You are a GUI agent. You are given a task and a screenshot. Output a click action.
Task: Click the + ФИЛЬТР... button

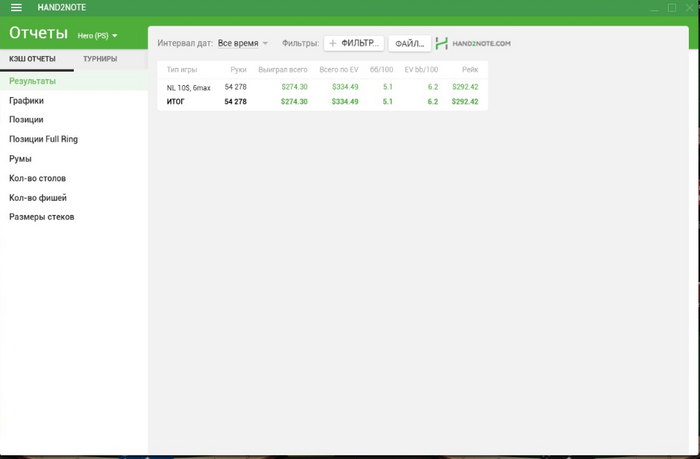pos(354,43)
